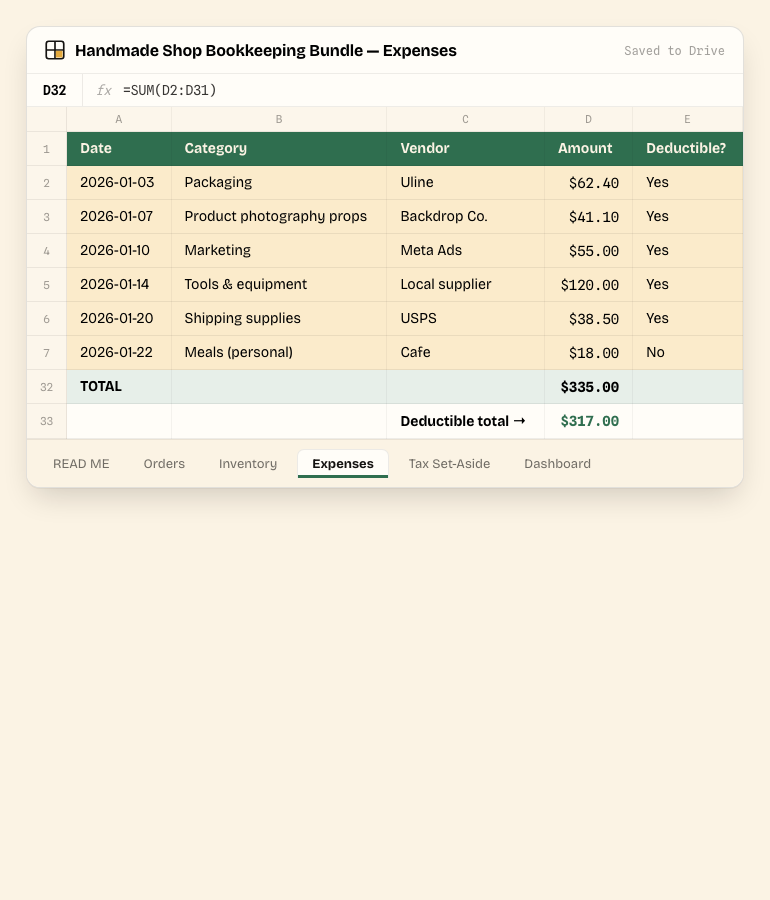Screen dimensions: 770x900
Task: Switch to the Orders tab
Action: coord(164,464)
